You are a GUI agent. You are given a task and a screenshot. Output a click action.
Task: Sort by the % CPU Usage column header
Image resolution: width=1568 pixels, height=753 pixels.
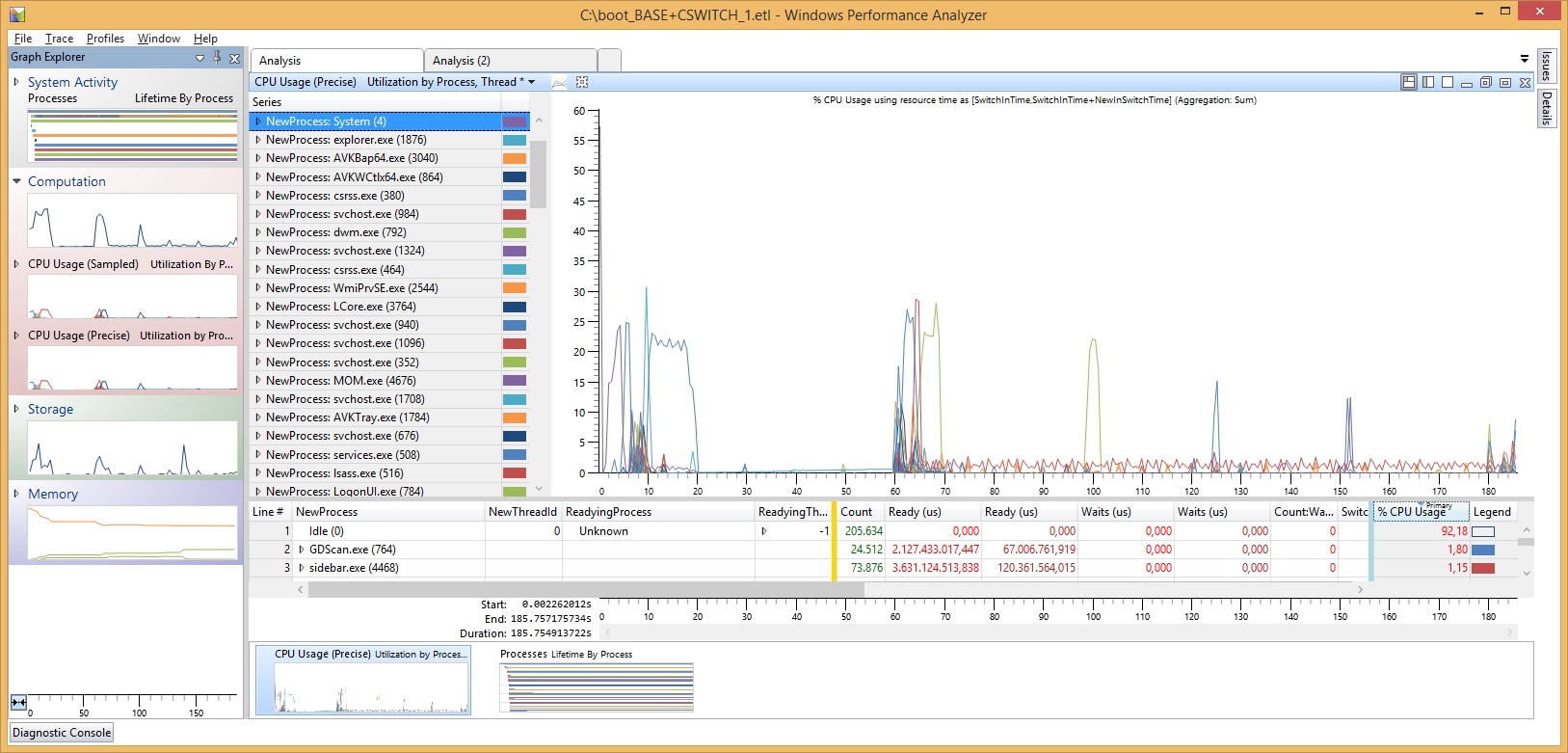(x=1421, y=512)
